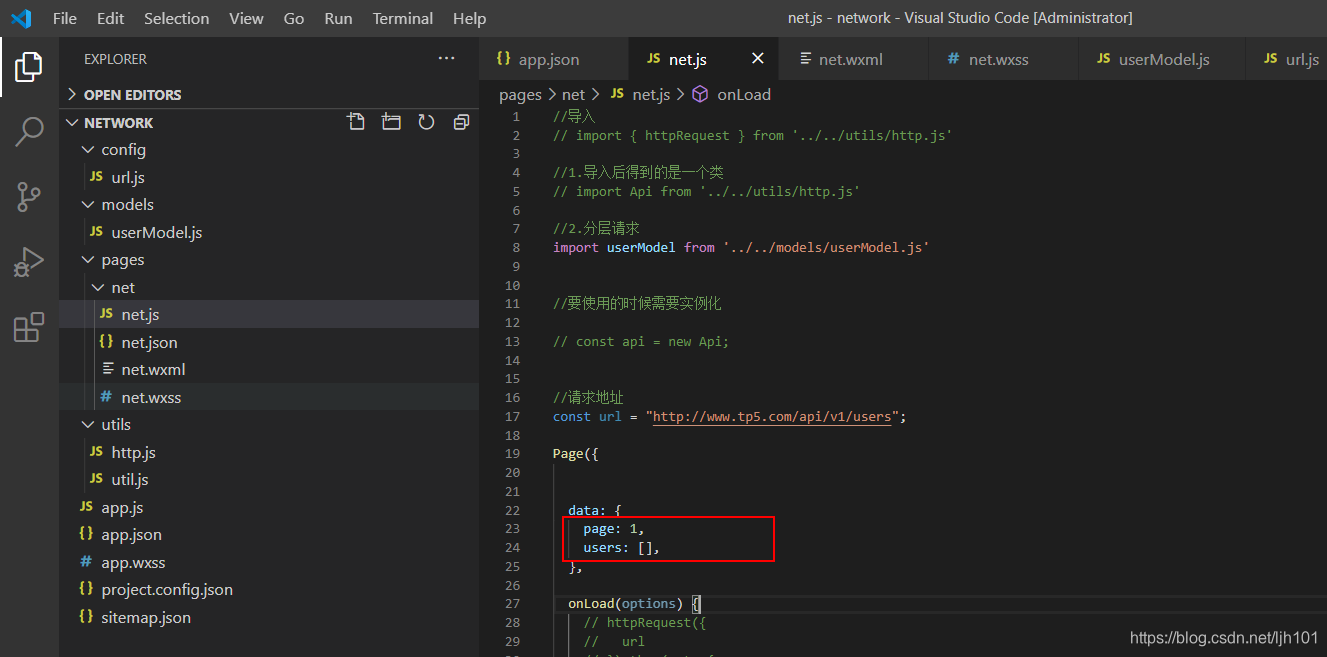Screen dimensions: 1327x657
Task: Create a new file in NETWORK
Action: (356, 122)
